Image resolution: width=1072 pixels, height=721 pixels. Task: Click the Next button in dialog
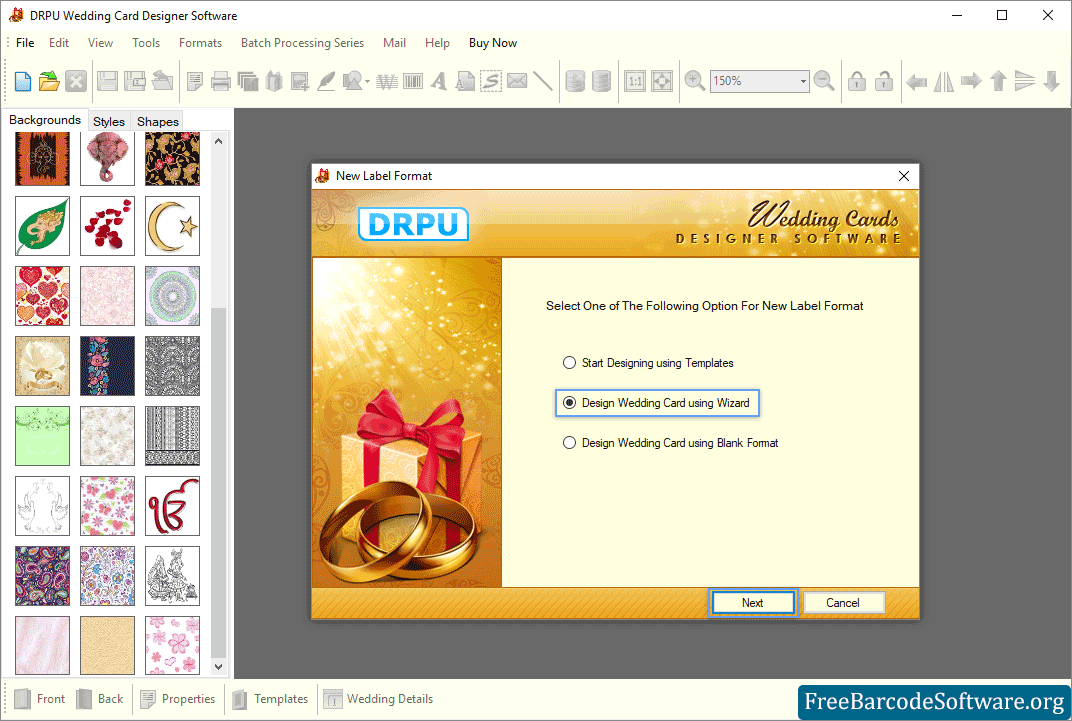(x=753, y=603)
